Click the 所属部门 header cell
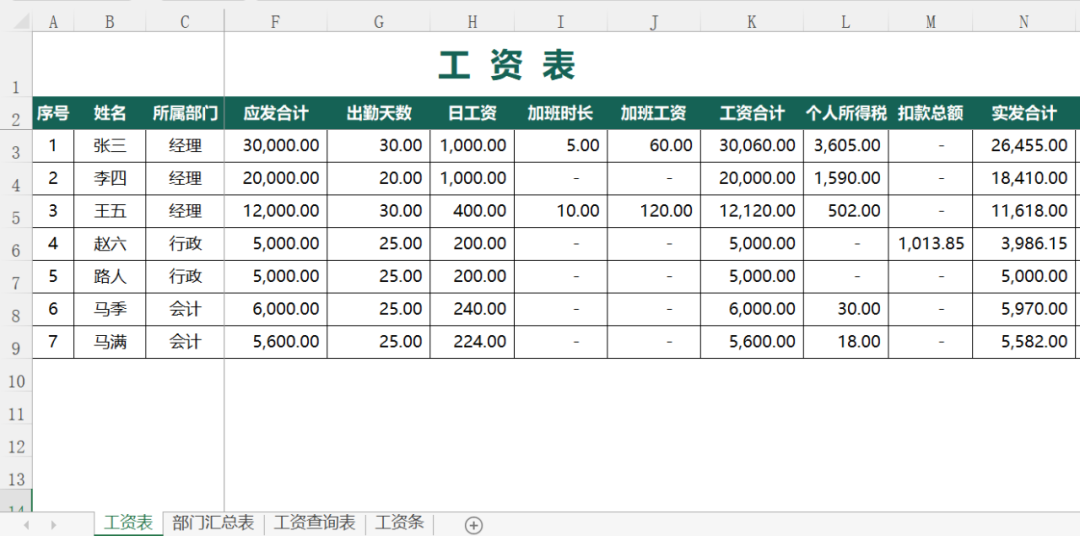Viewport: 1080px width, 536px height. tap(185, 113)
